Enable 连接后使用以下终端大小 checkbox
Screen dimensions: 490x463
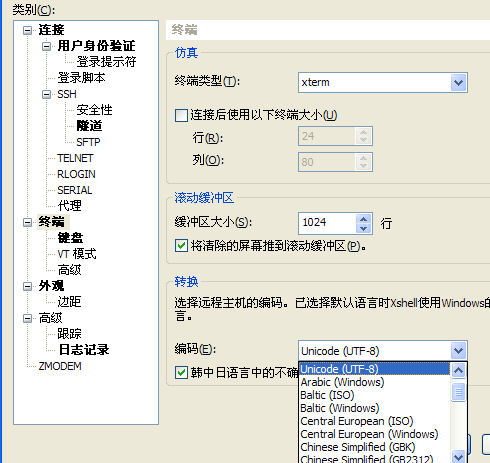pyautogui.click(x=181, y=115)
